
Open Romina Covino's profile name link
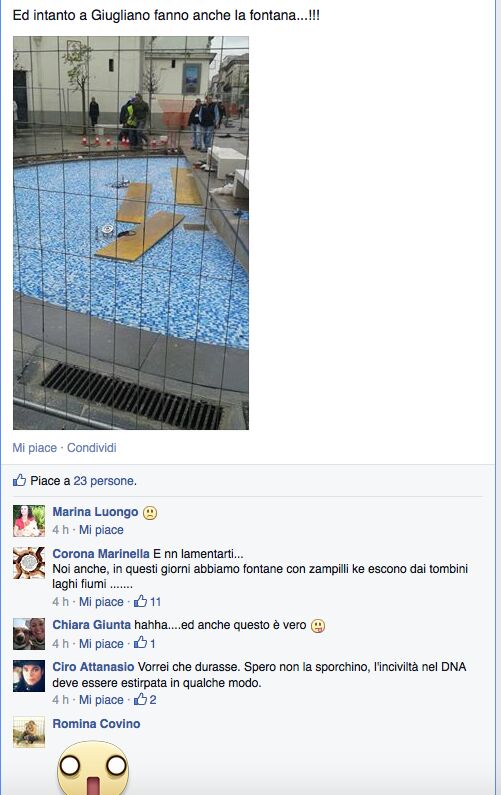click(96, 724)
